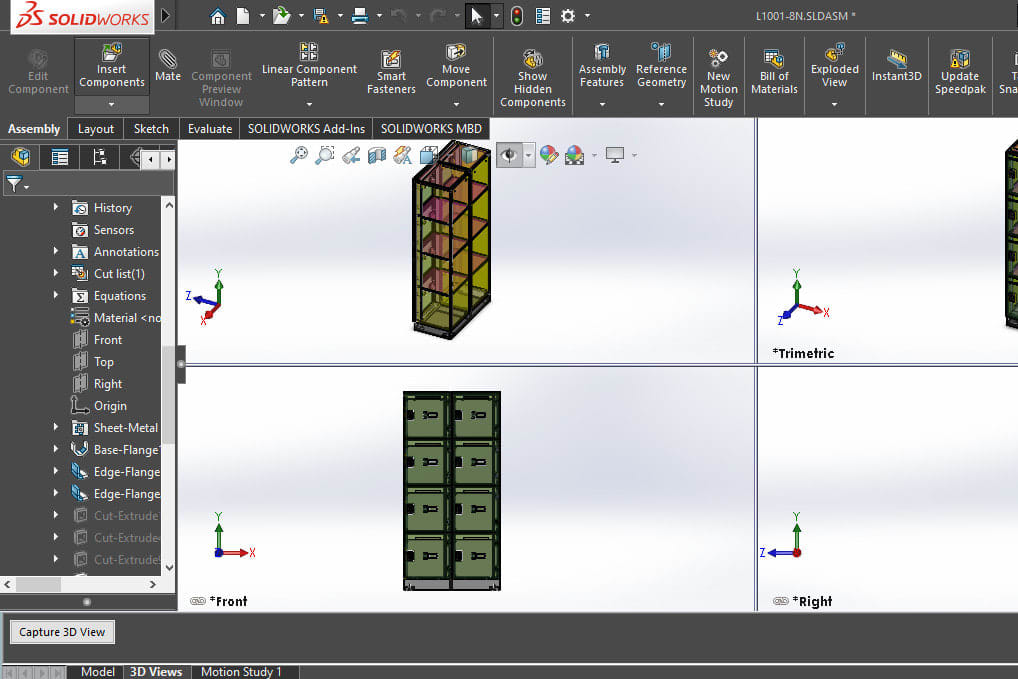Expand the History tree node
Screen dimensions: 1018x679
point(56,207)
